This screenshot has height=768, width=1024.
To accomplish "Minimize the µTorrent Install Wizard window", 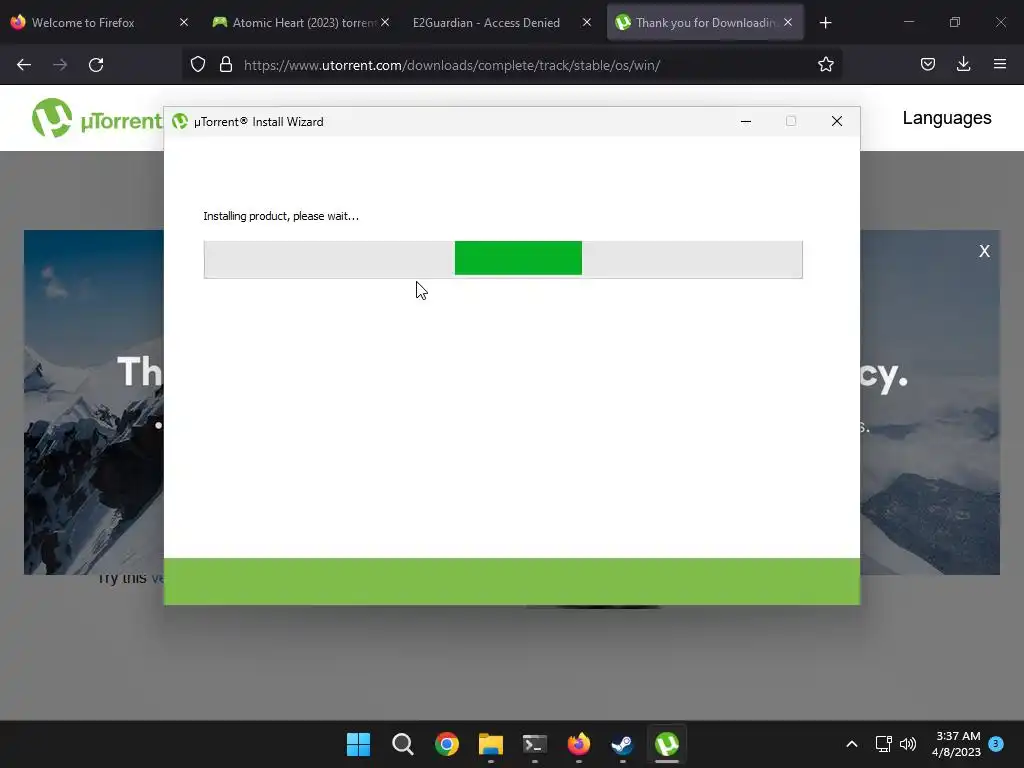I will 746,121.
